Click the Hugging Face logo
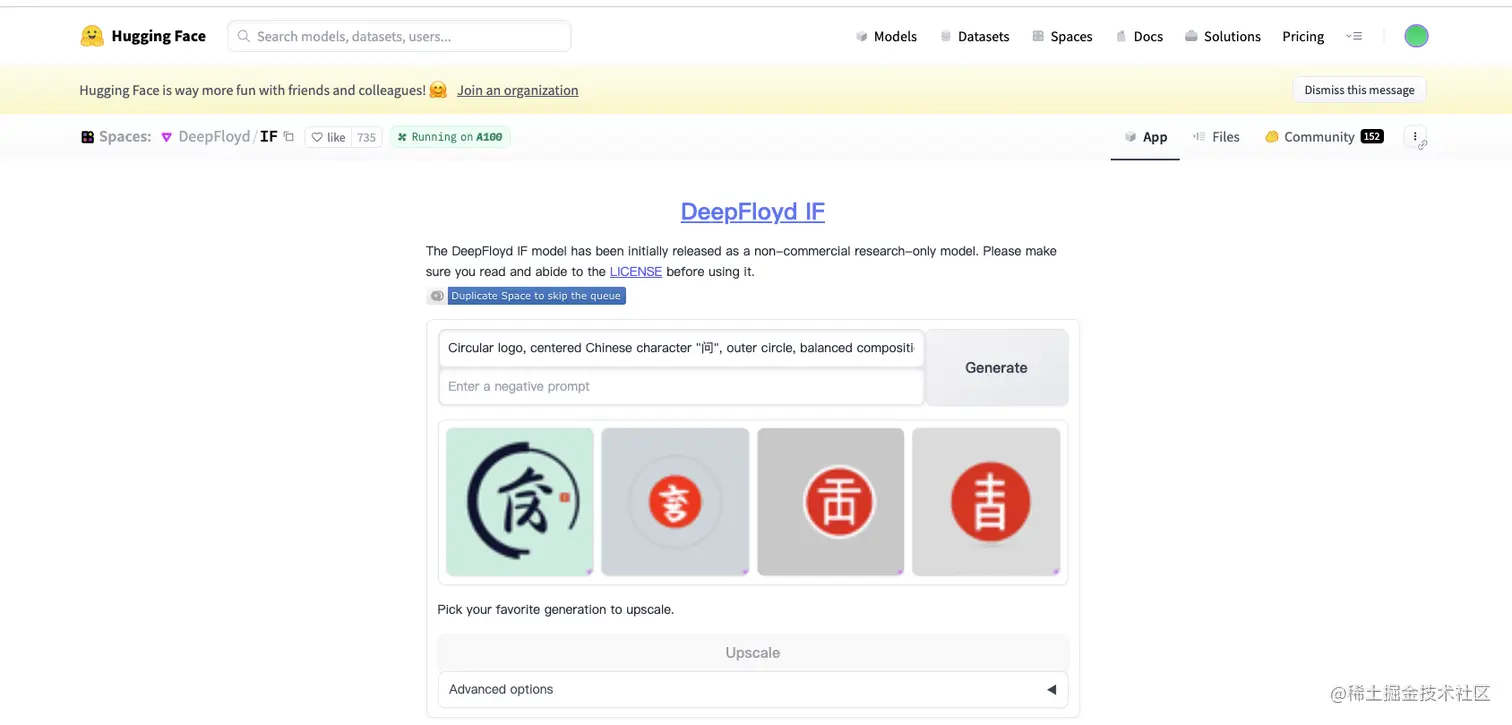This screenshot has width=1512, height=725. click(142, 36)
